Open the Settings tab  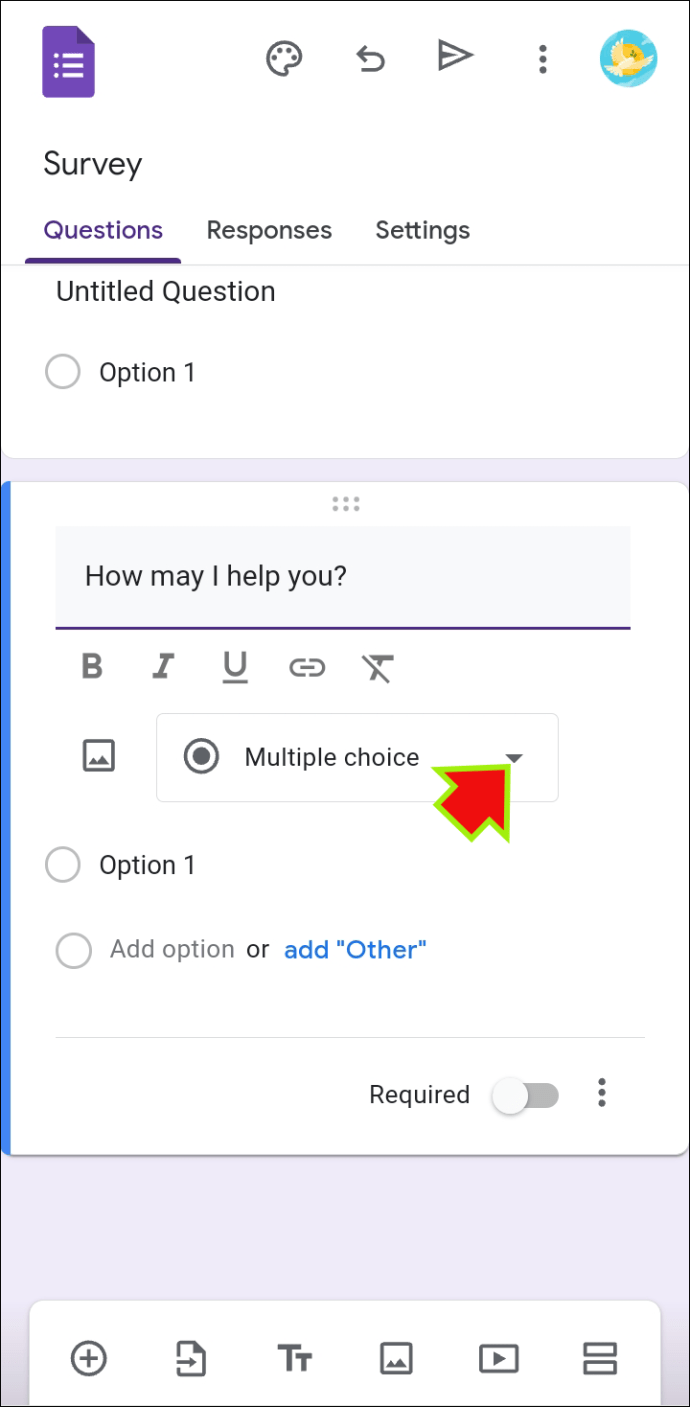pyautogui.click(x=422, y=230)
